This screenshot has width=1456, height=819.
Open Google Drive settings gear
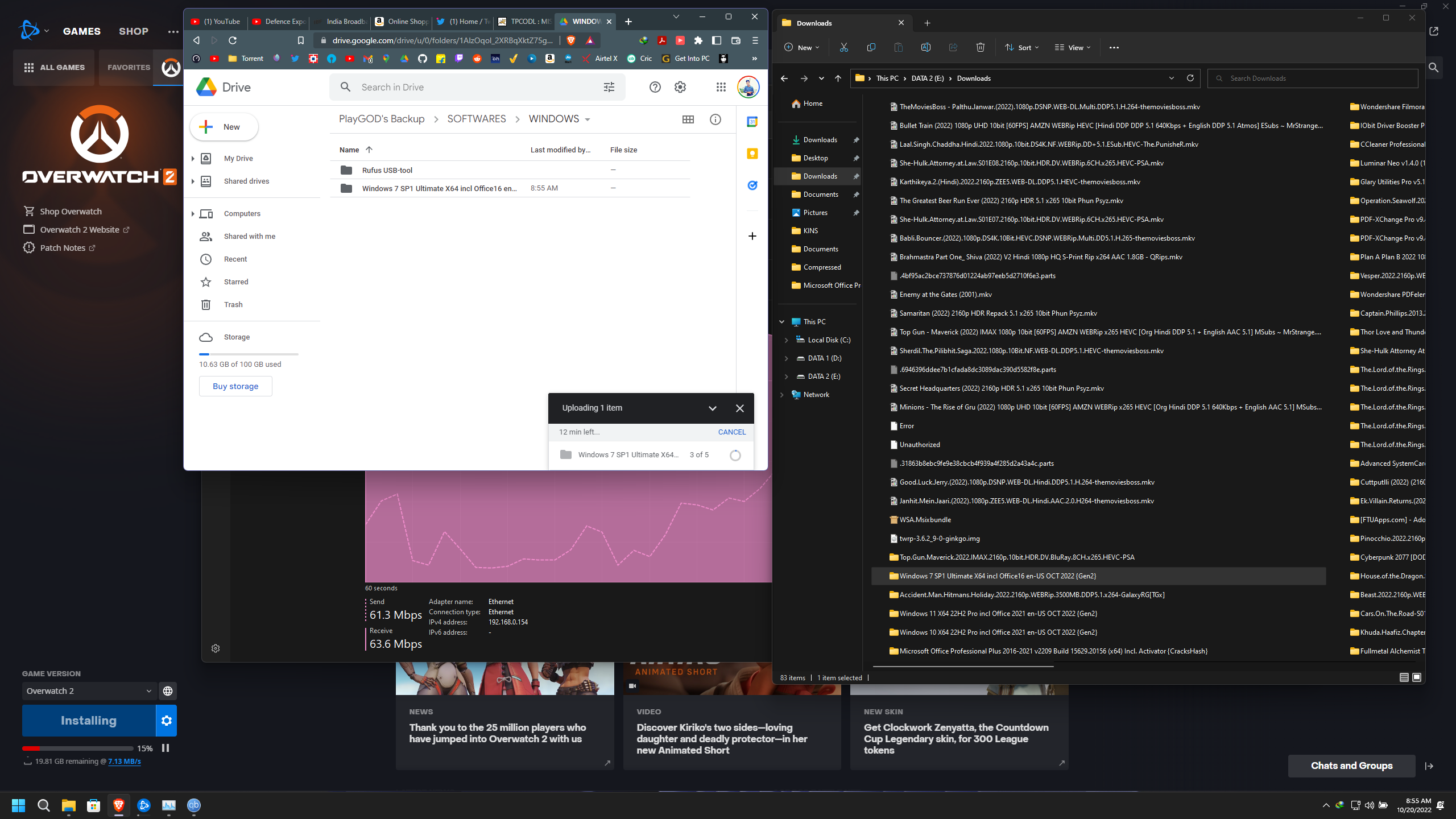[x=680, y=87]
